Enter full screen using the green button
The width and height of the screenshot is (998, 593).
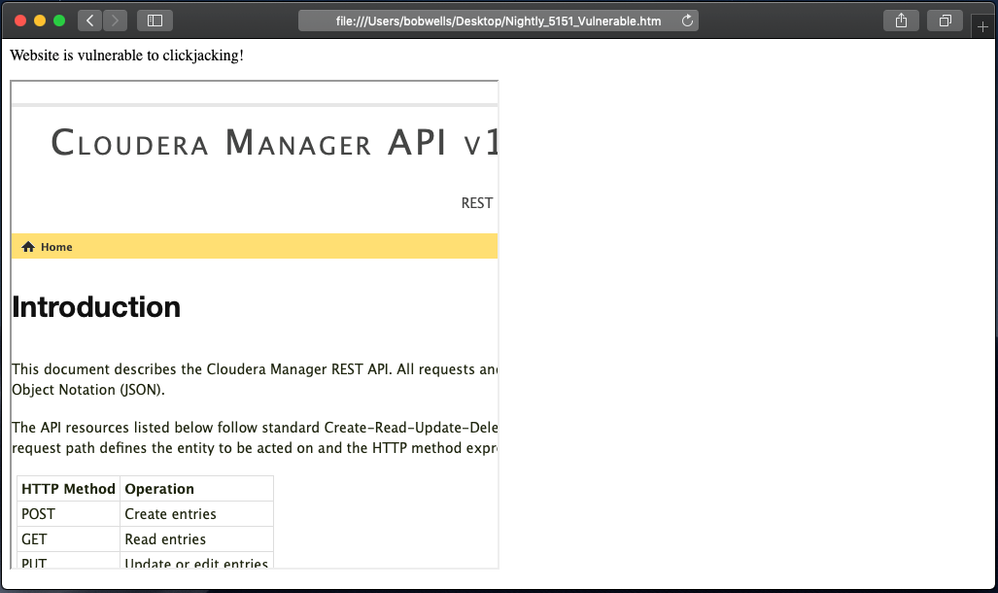coord(59,20)
